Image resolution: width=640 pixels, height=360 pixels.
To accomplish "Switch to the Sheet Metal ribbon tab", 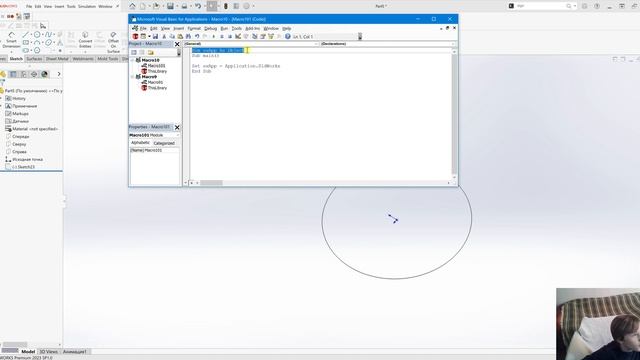I will 57,59.
